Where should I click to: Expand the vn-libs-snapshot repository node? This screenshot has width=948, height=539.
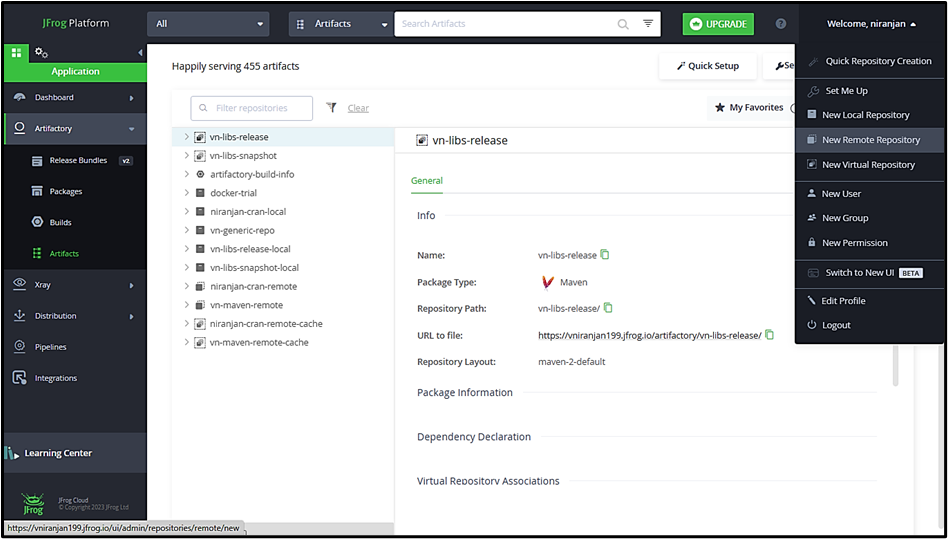(187, 155)
